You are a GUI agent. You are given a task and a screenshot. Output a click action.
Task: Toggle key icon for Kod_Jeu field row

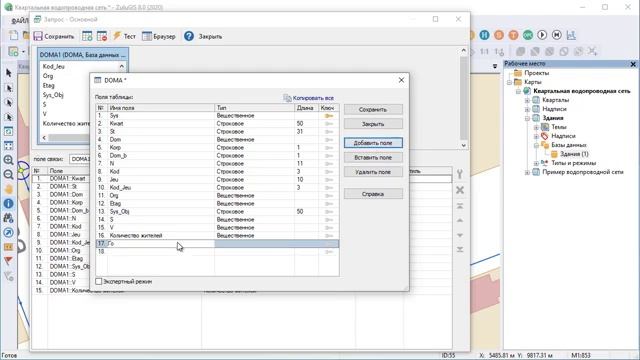pos(329,188)
